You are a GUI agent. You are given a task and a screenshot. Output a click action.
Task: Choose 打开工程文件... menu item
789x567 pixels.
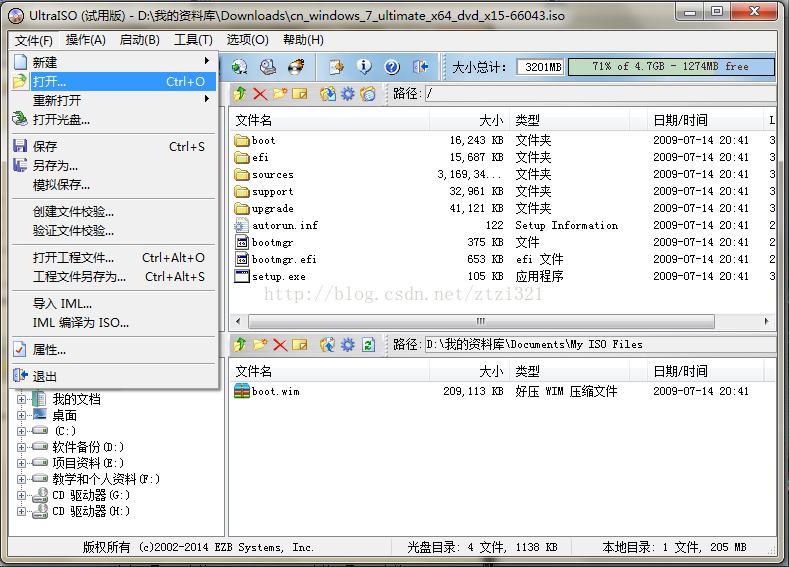(114, 258)
